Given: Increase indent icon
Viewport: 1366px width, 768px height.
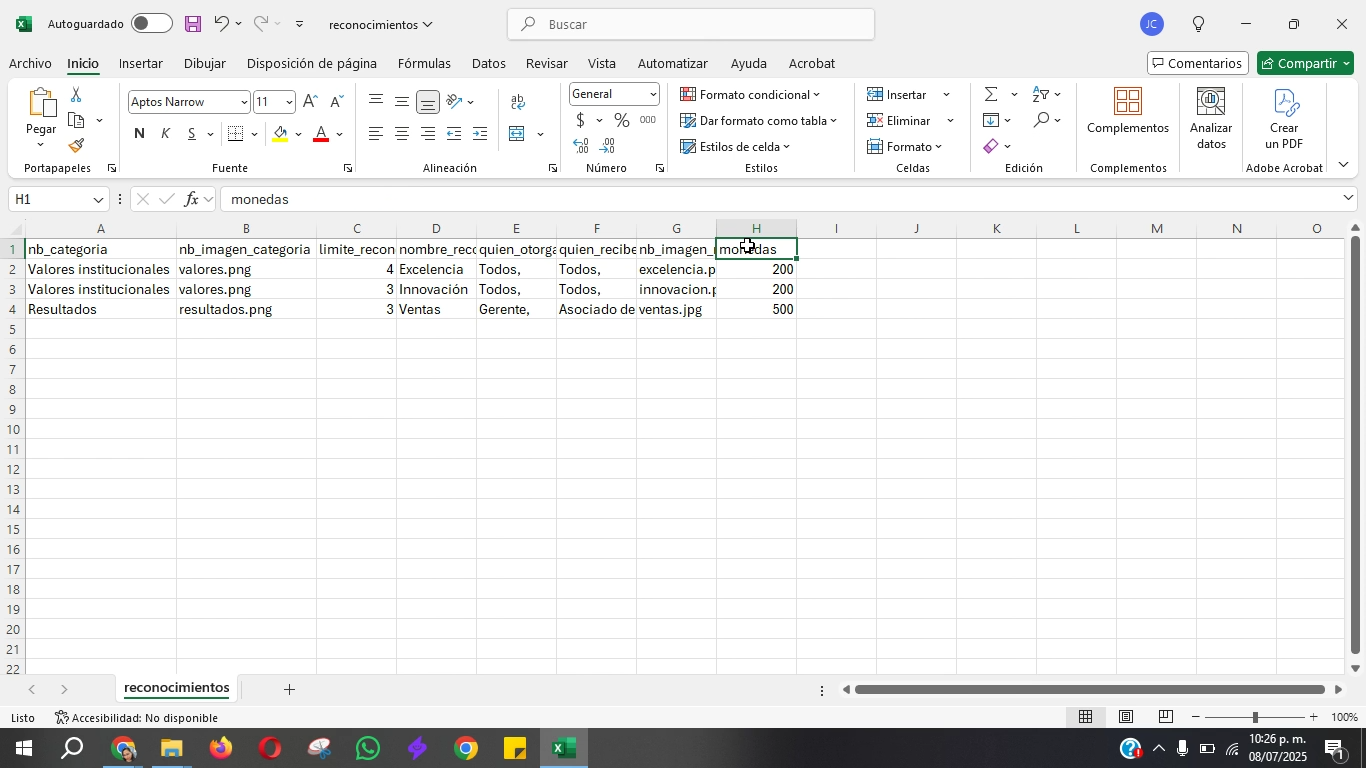Looking at the screenshot, I should [x=480, y=134].
